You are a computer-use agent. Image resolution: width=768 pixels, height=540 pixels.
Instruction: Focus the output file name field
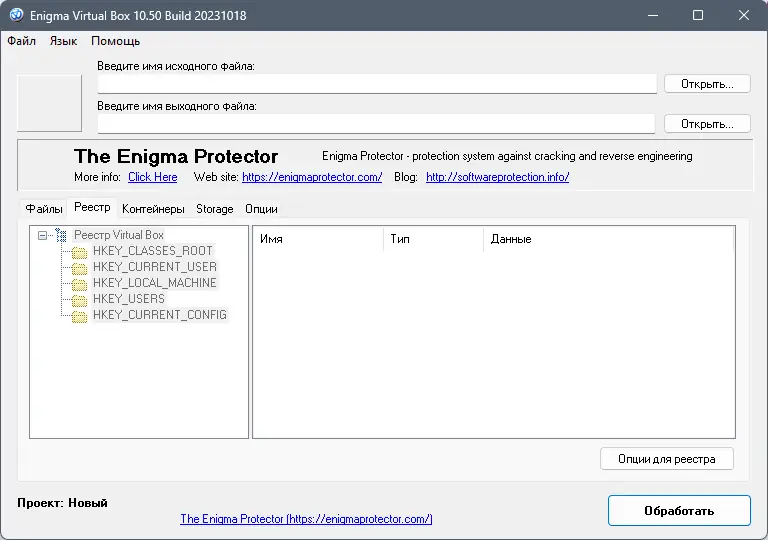[376, 124]
